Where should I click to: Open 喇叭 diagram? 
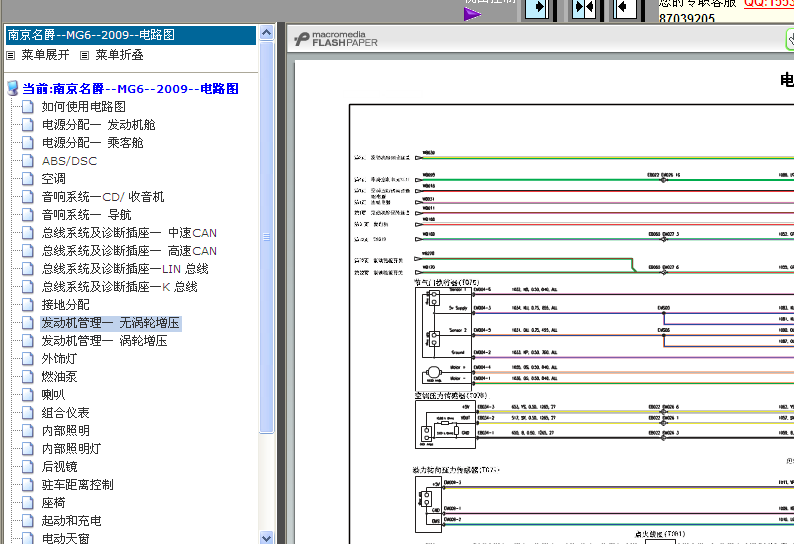(x=53, y=395)
